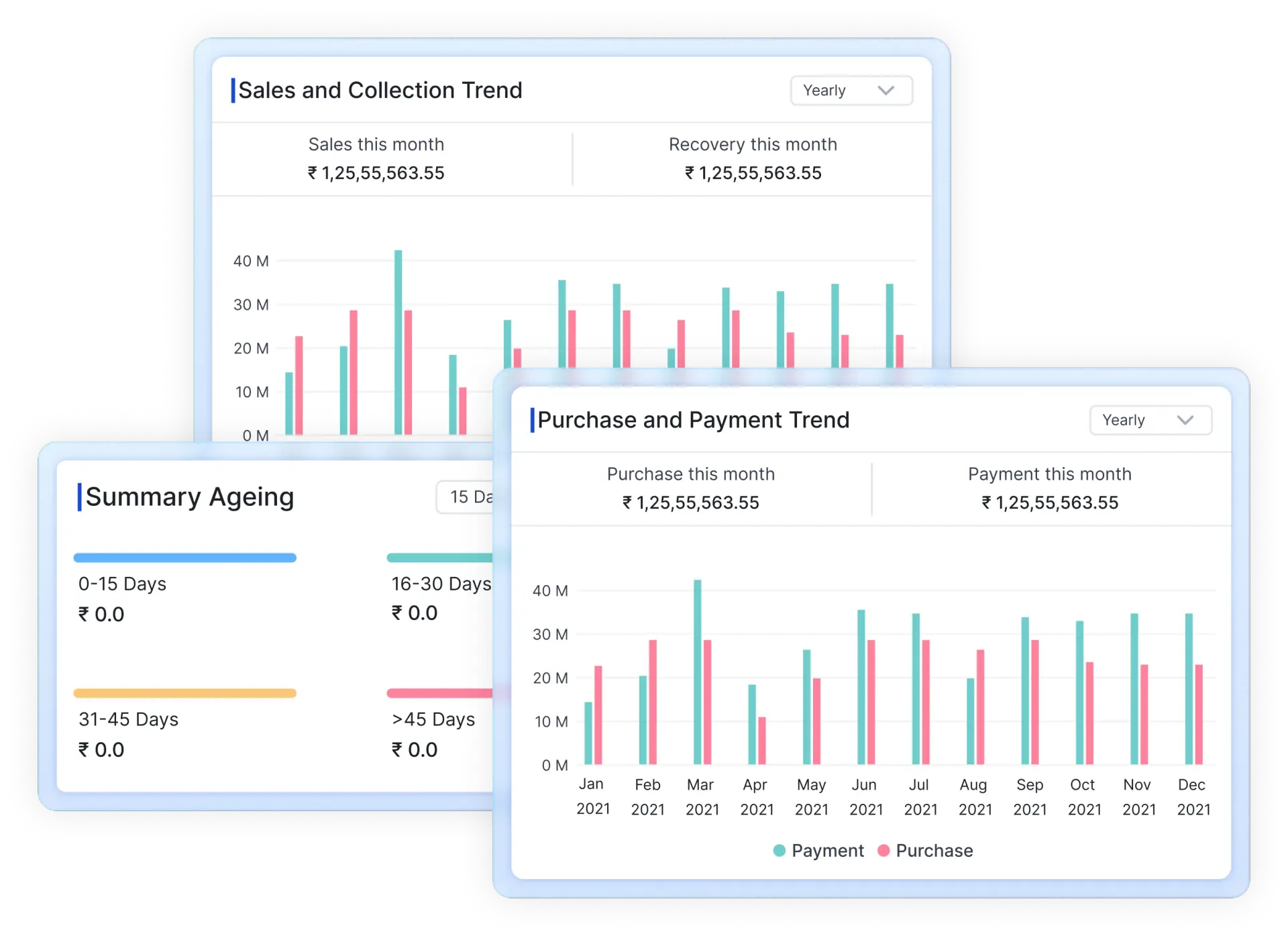Open the 15 Days dropdown in Summary Ageing
The width and height of the screenshot is (1288, 936).
tap(465, 497)
